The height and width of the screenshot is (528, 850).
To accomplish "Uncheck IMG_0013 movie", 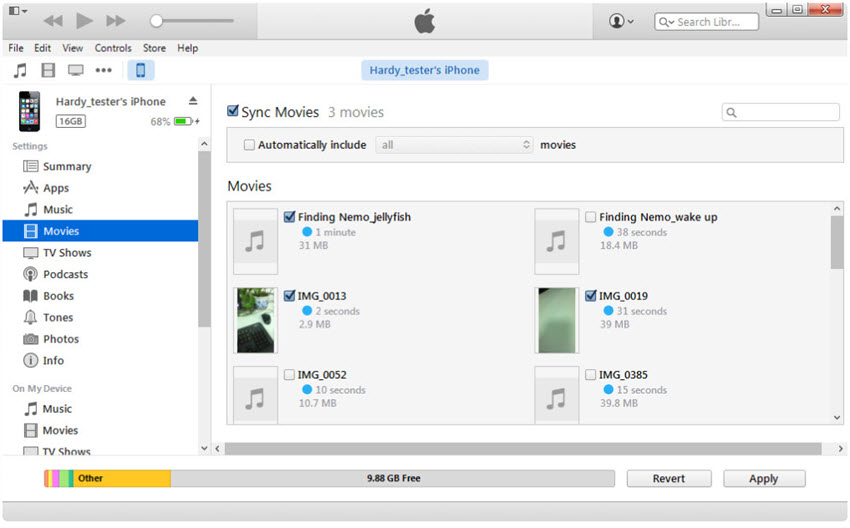I will coord(289,295).
